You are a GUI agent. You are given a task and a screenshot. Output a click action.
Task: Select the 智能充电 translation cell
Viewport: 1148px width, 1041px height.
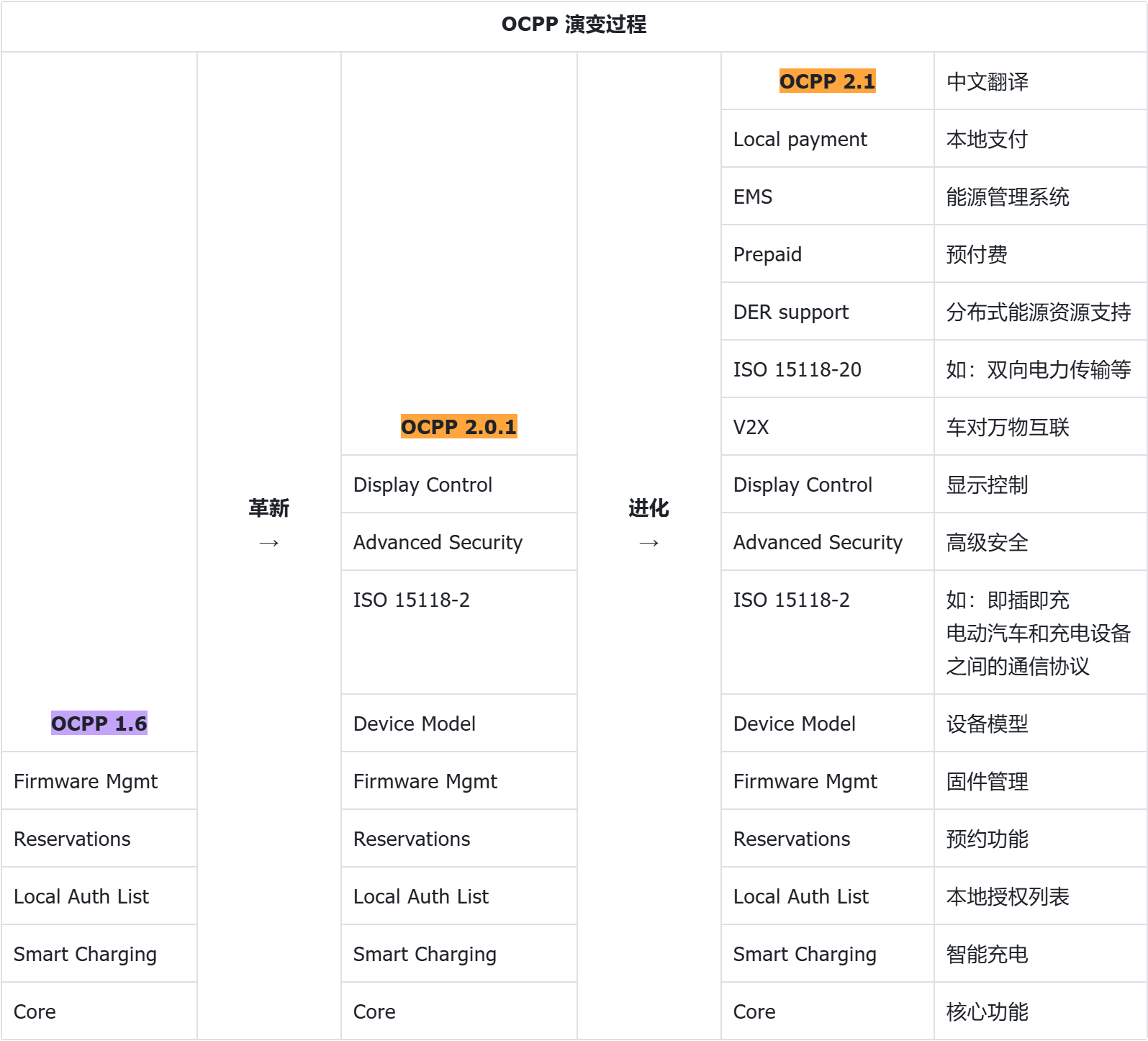pos(987,954)
